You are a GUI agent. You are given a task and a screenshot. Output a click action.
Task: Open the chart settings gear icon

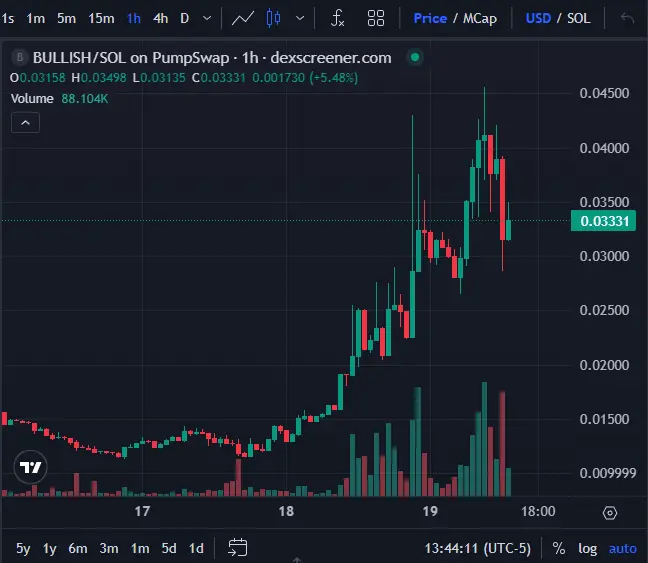610,513
